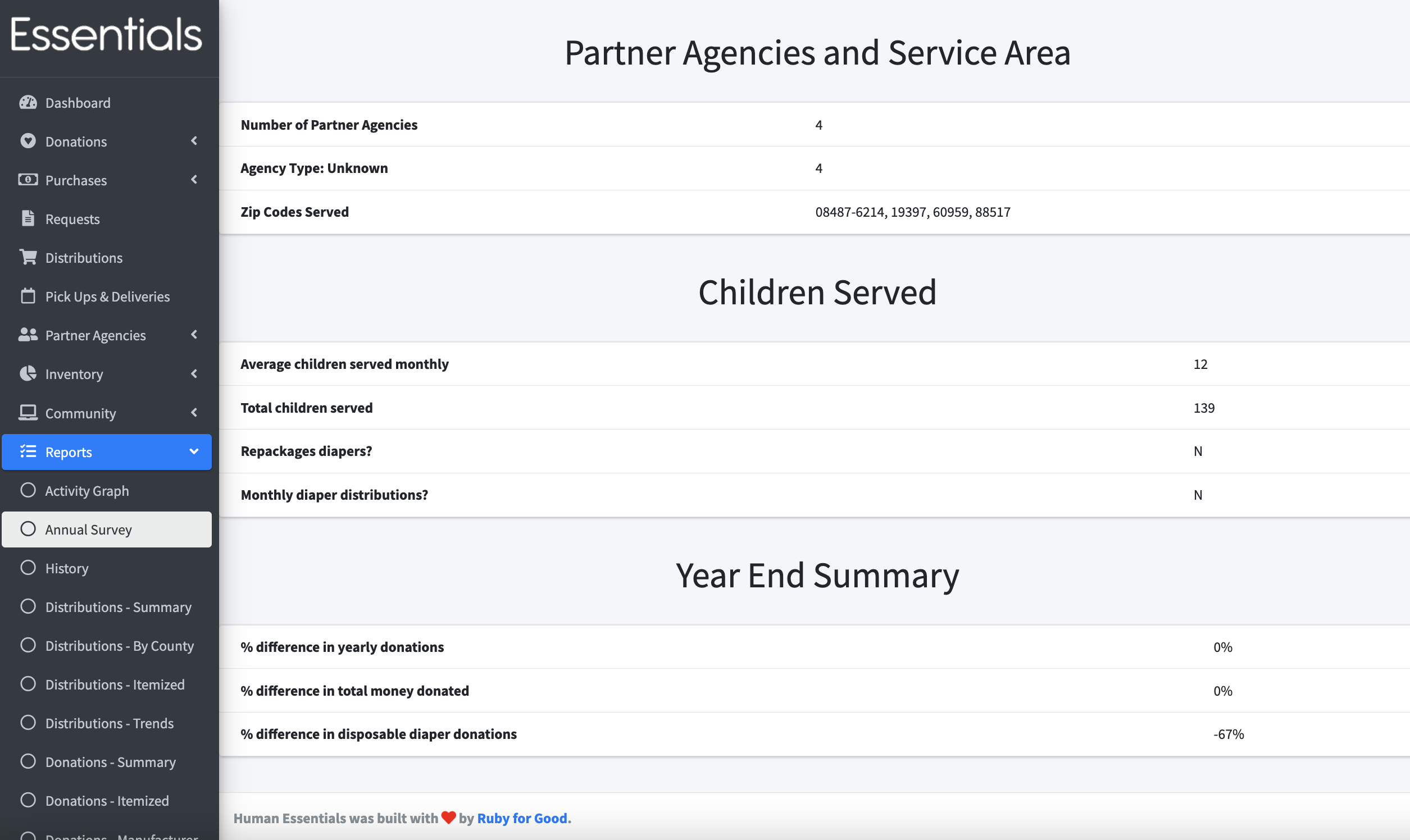Image resolution: width=1410 pixels, height=840 pixels.
Task: Click the Distributions icon in sidebar
Action: [28, 257]
